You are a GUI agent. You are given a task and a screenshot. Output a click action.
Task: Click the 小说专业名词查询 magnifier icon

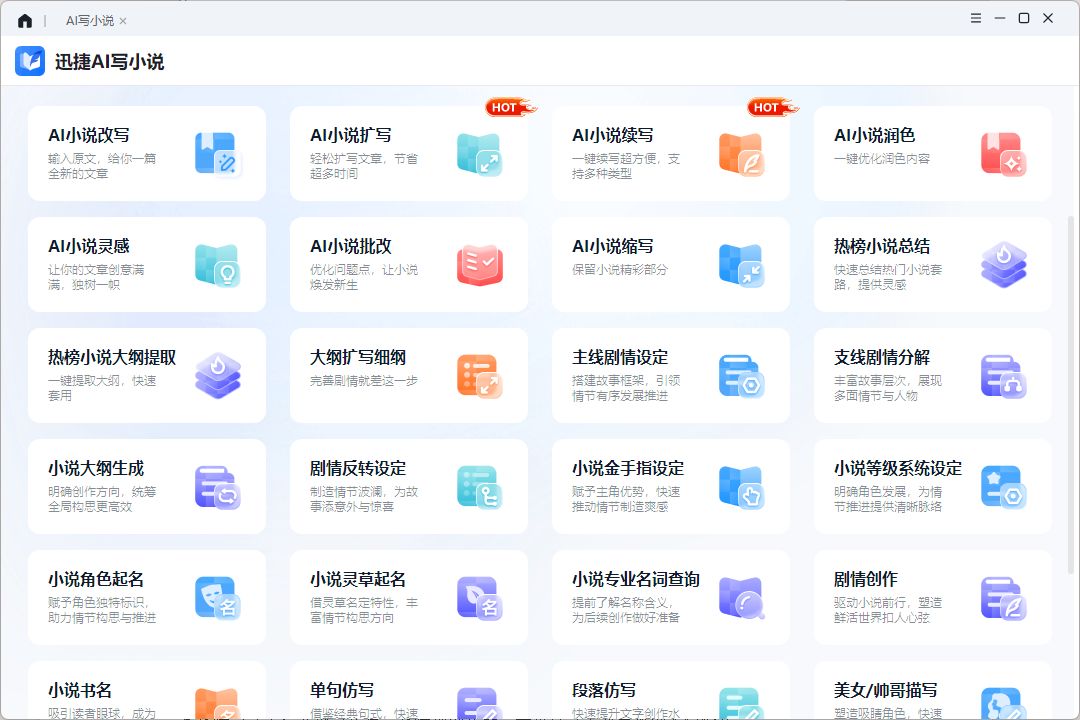tap(741, 597)
